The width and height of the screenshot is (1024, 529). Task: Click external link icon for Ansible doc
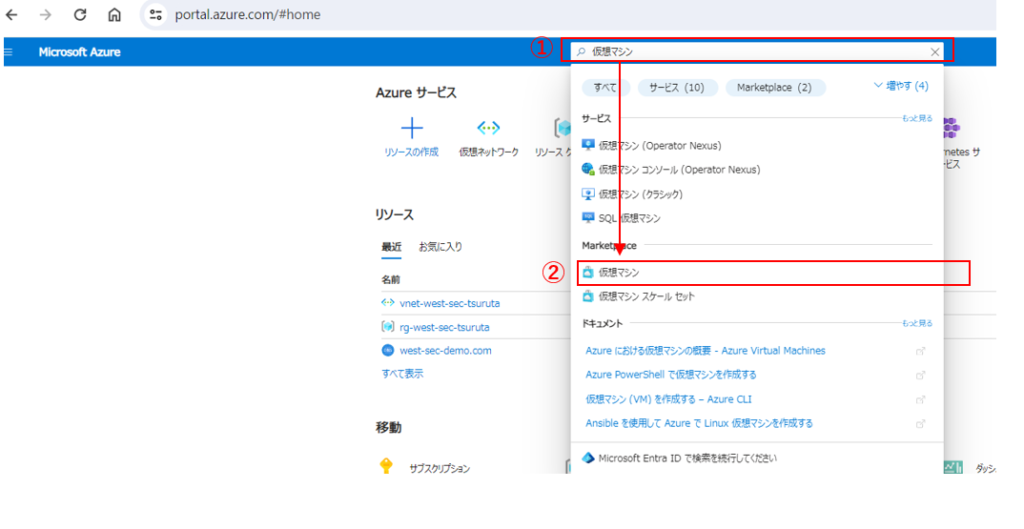[x=920, y=424]
